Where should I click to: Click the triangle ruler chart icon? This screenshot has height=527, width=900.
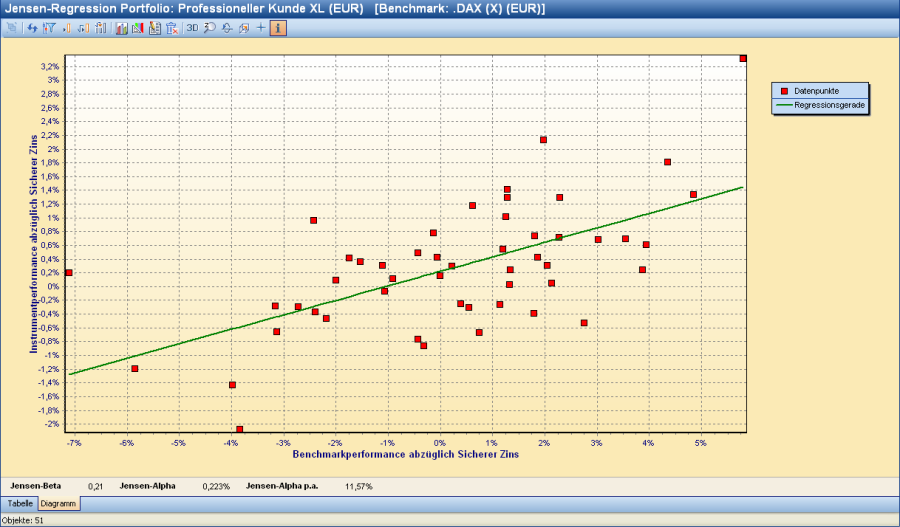click(138, 28)
